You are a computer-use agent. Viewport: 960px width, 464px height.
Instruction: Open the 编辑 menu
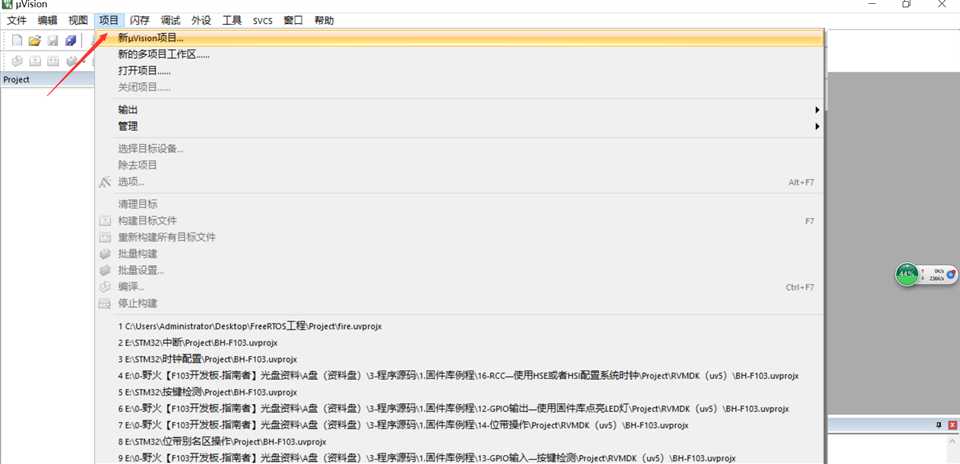point(48,20)
